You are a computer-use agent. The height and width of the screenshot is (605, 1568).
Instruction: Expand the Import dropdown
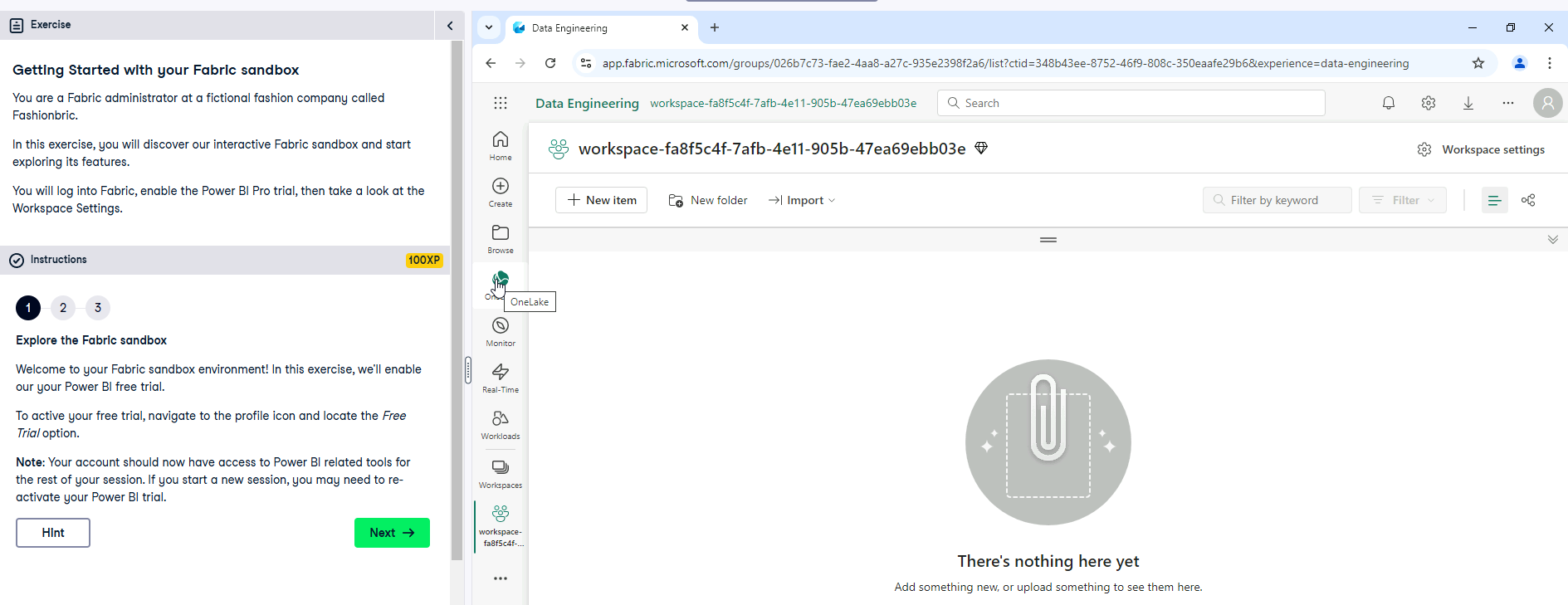(x=802, y=200)
